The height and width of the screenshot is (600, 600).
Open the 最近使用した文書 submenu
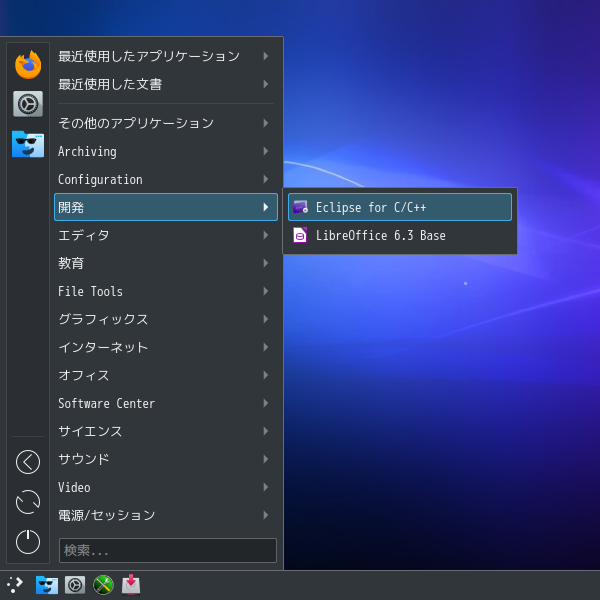[166, 84]
